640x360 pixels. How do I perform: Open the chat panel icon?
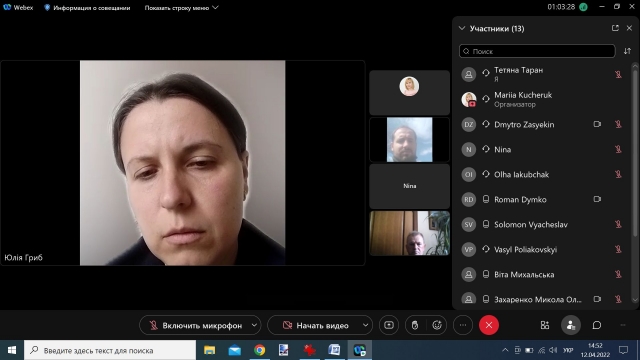597,325
